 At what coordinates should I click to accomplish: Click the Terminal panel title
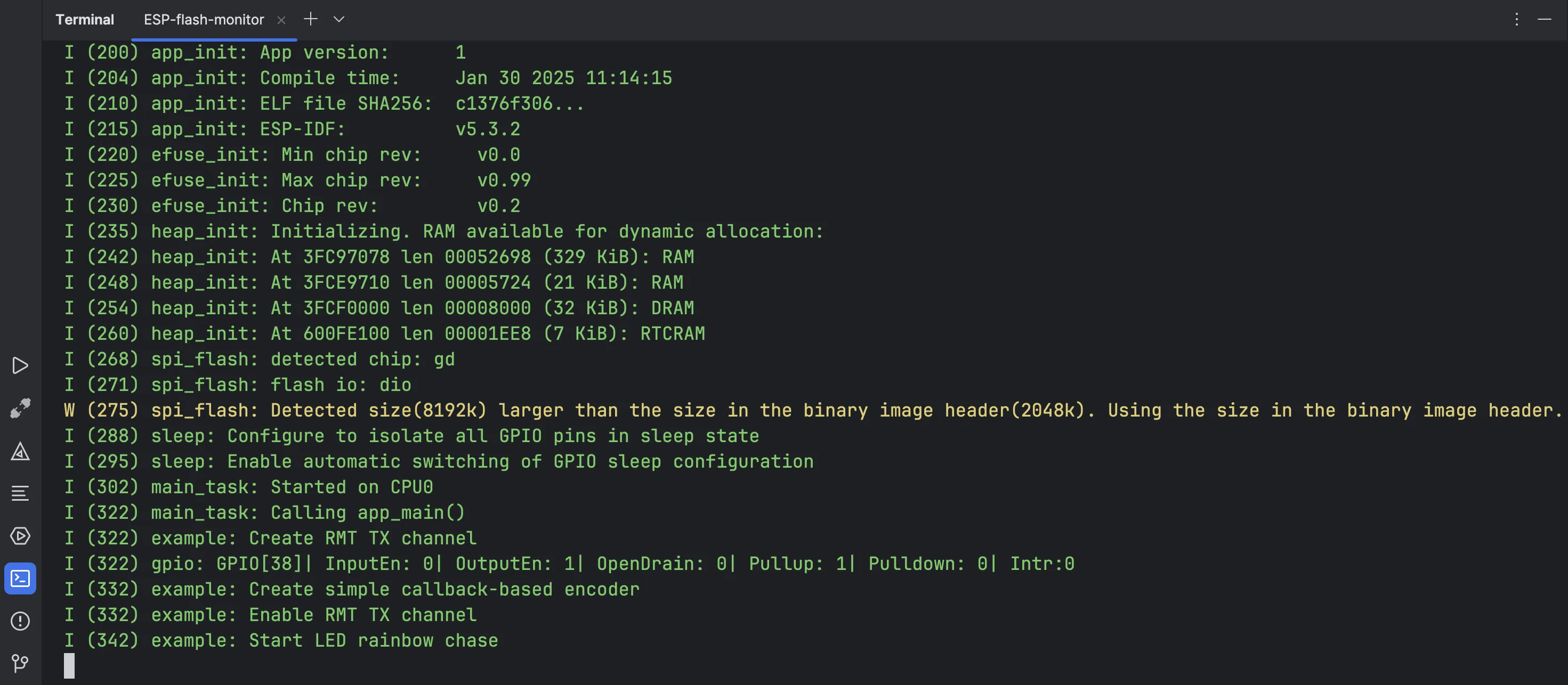pyautogui.click(x=85, y=20)
